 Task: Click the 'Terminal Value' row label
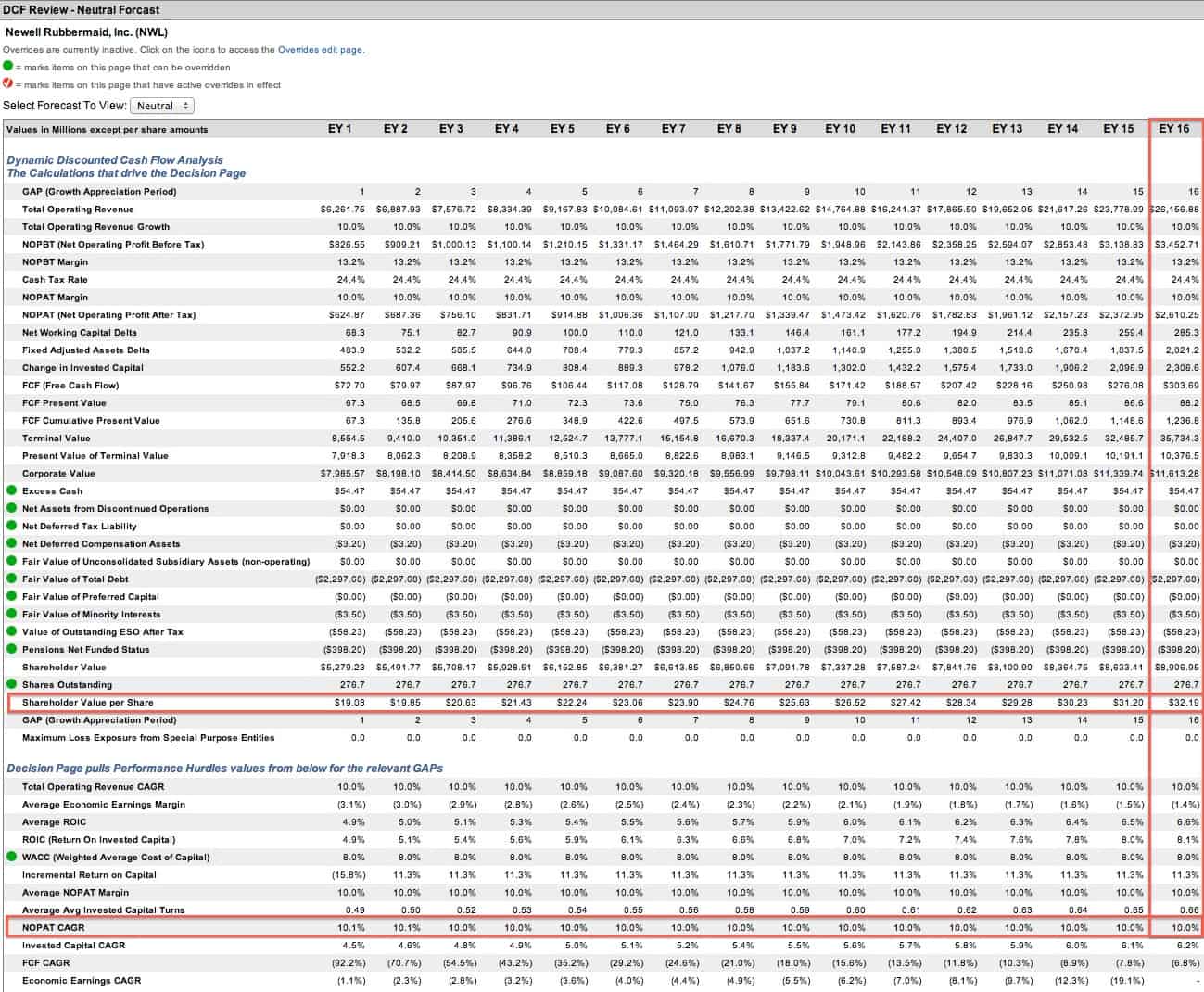(x=57, y=439)
